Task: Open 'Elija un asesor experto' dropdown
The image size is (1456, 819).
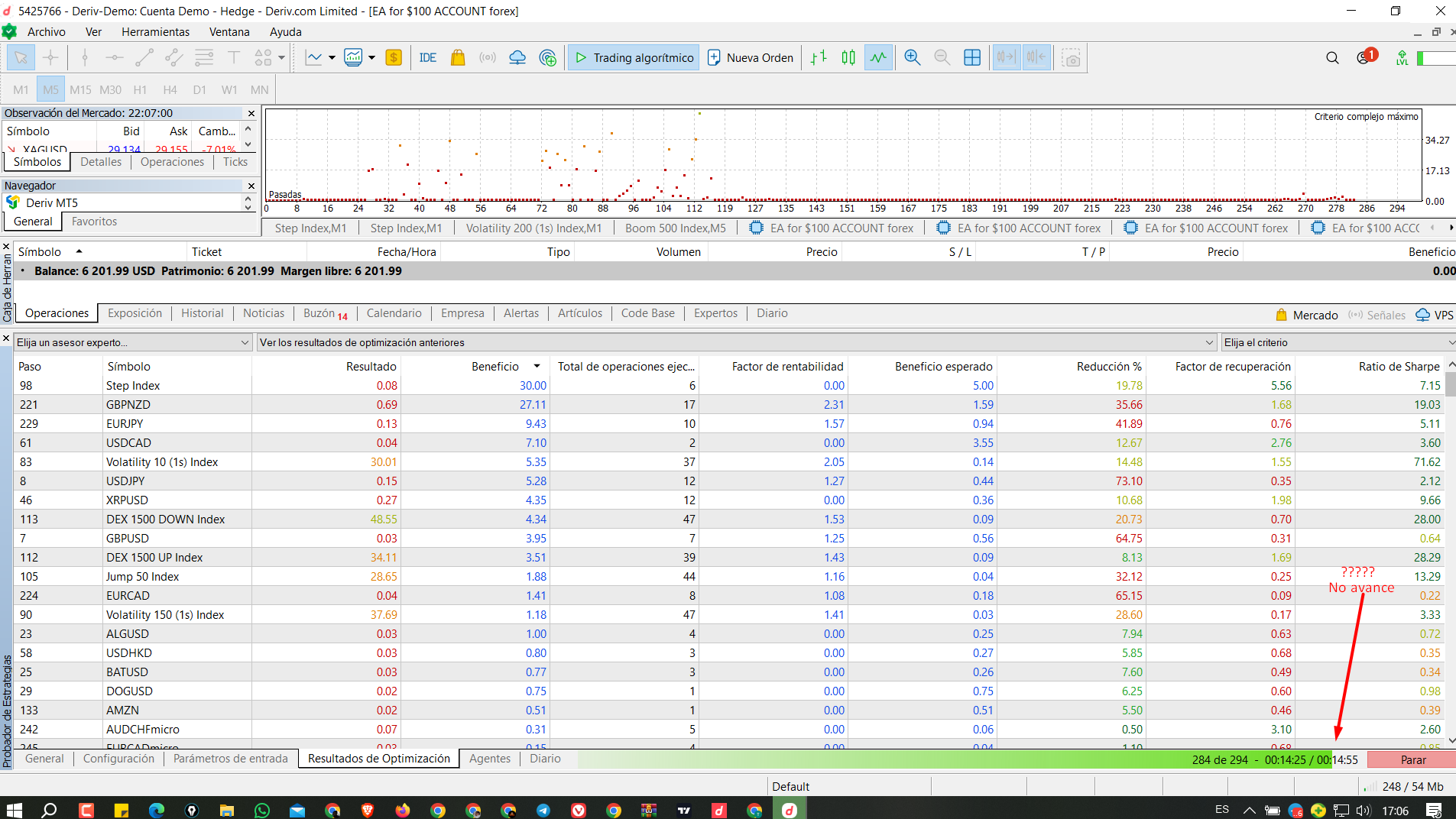Action: (133, 342)
